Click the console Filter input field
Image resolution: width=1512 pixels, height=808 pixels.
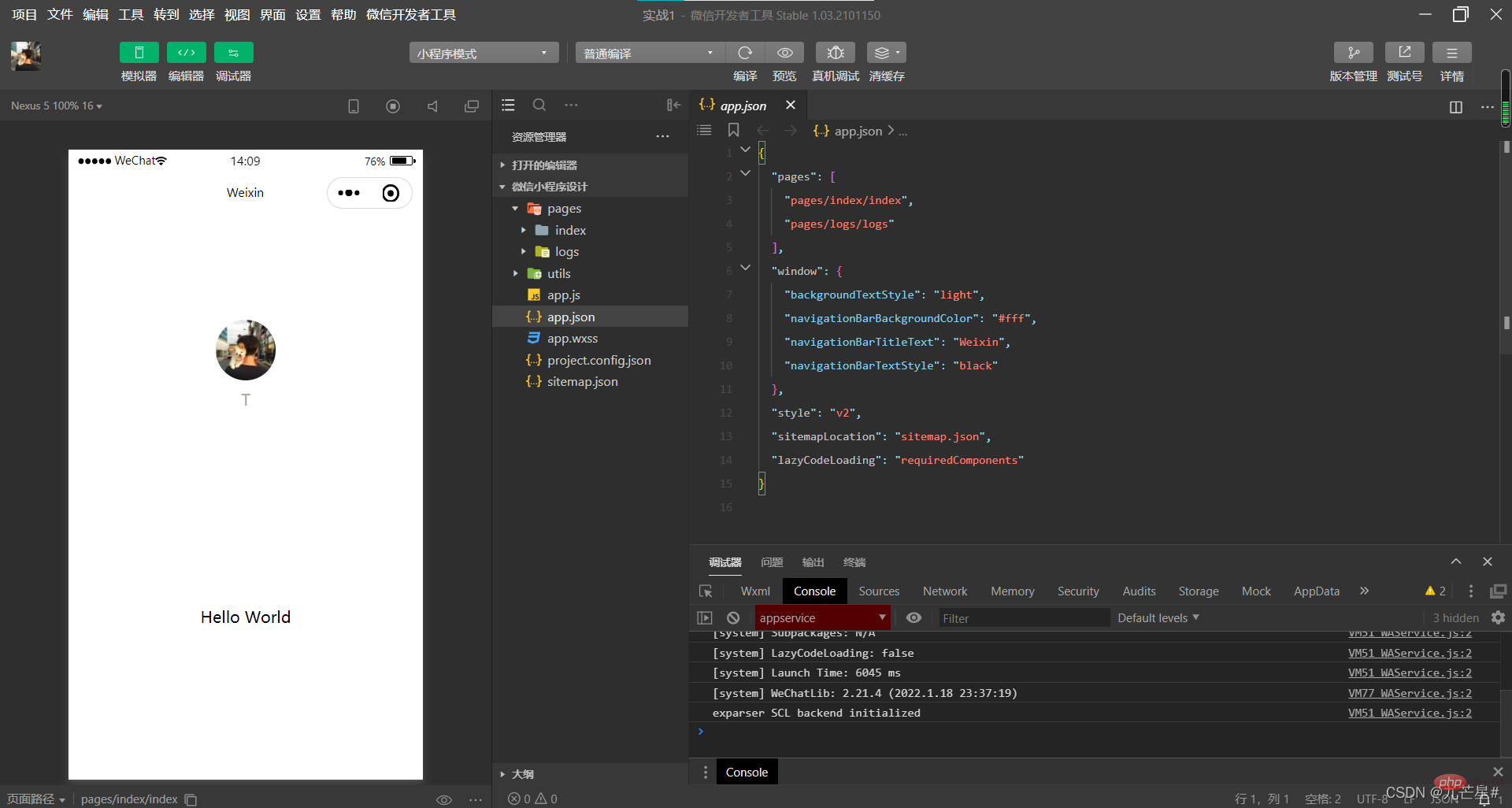(x=1022, y=618)
